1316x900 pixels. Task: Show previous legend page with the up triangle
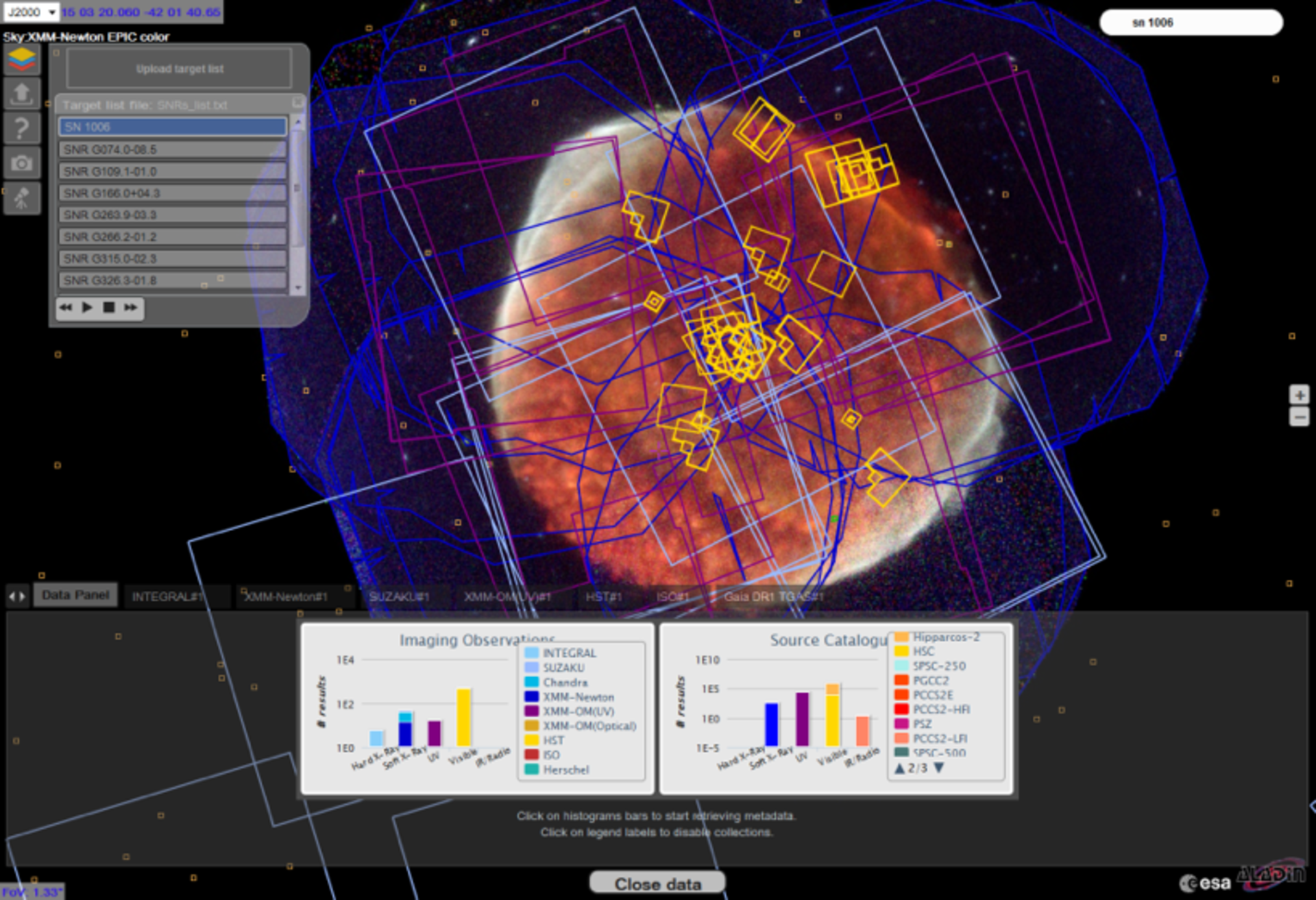tap(899, 768)
